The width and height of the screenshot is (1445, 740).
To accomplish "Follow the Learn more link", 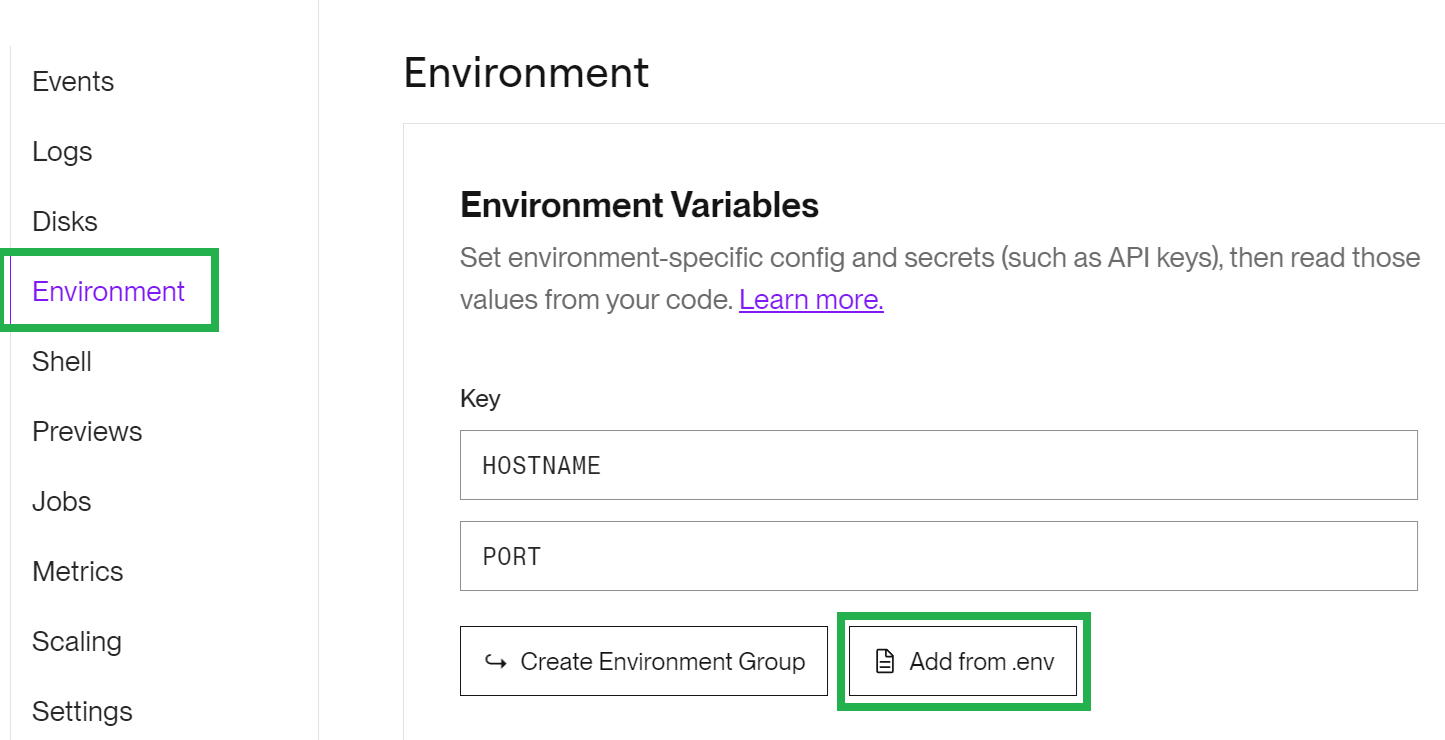I will tap(811, 299).
